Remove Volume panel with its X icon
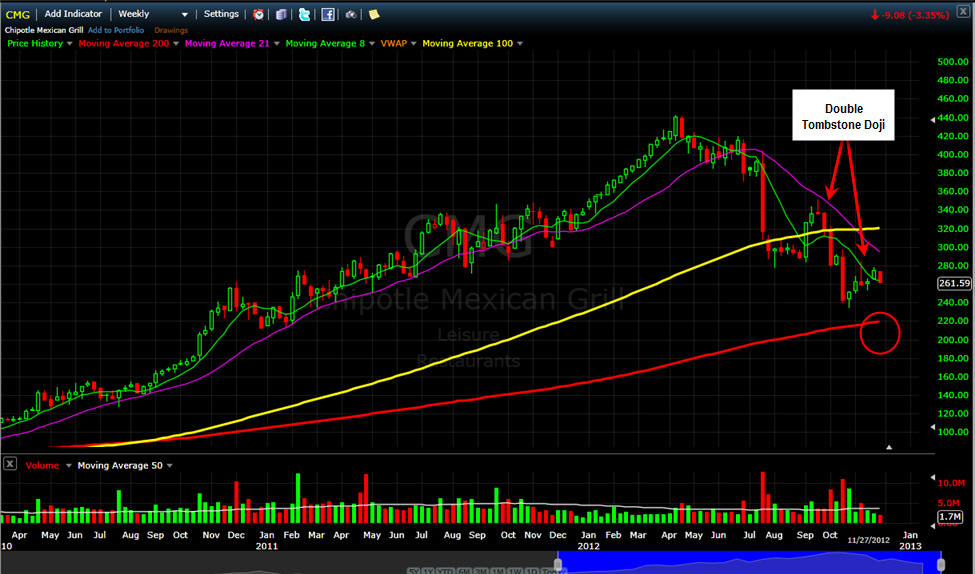 [10, 464]
